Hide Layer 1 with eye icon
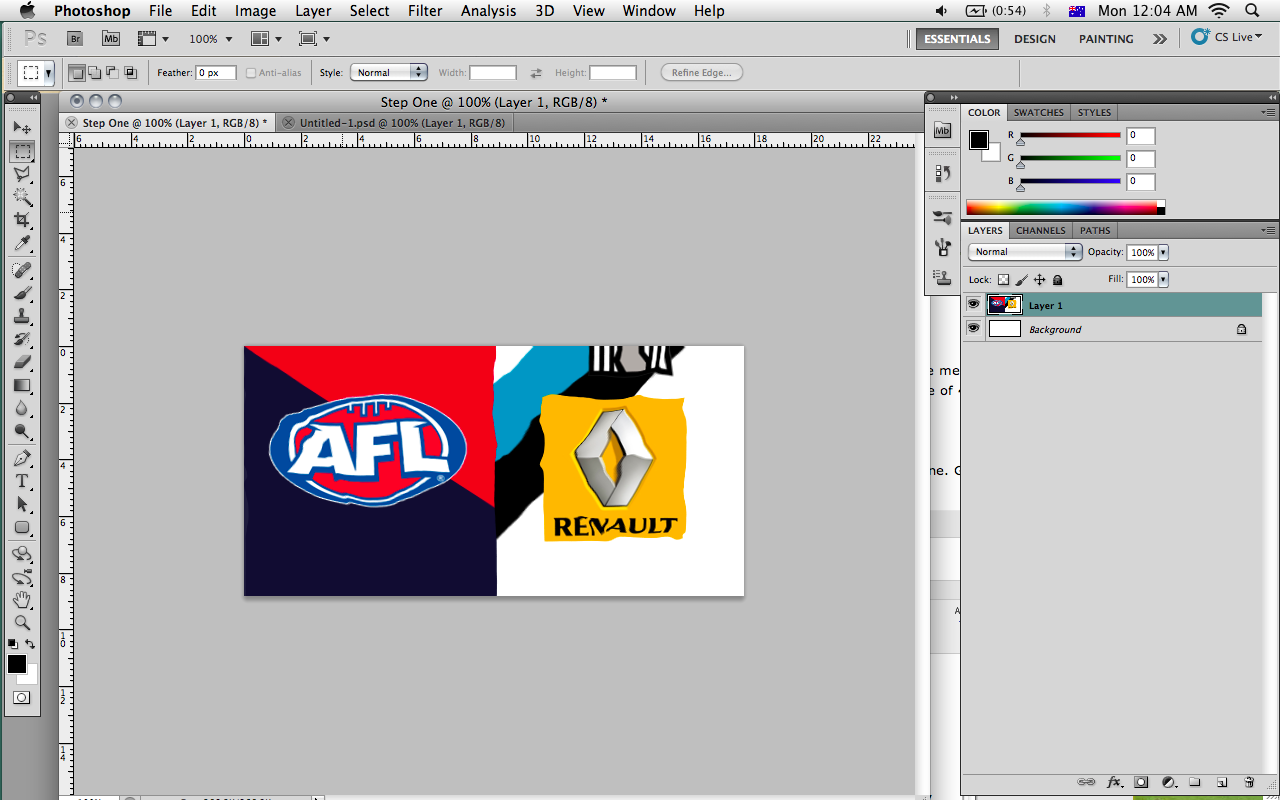 click(x=973, y=304)
